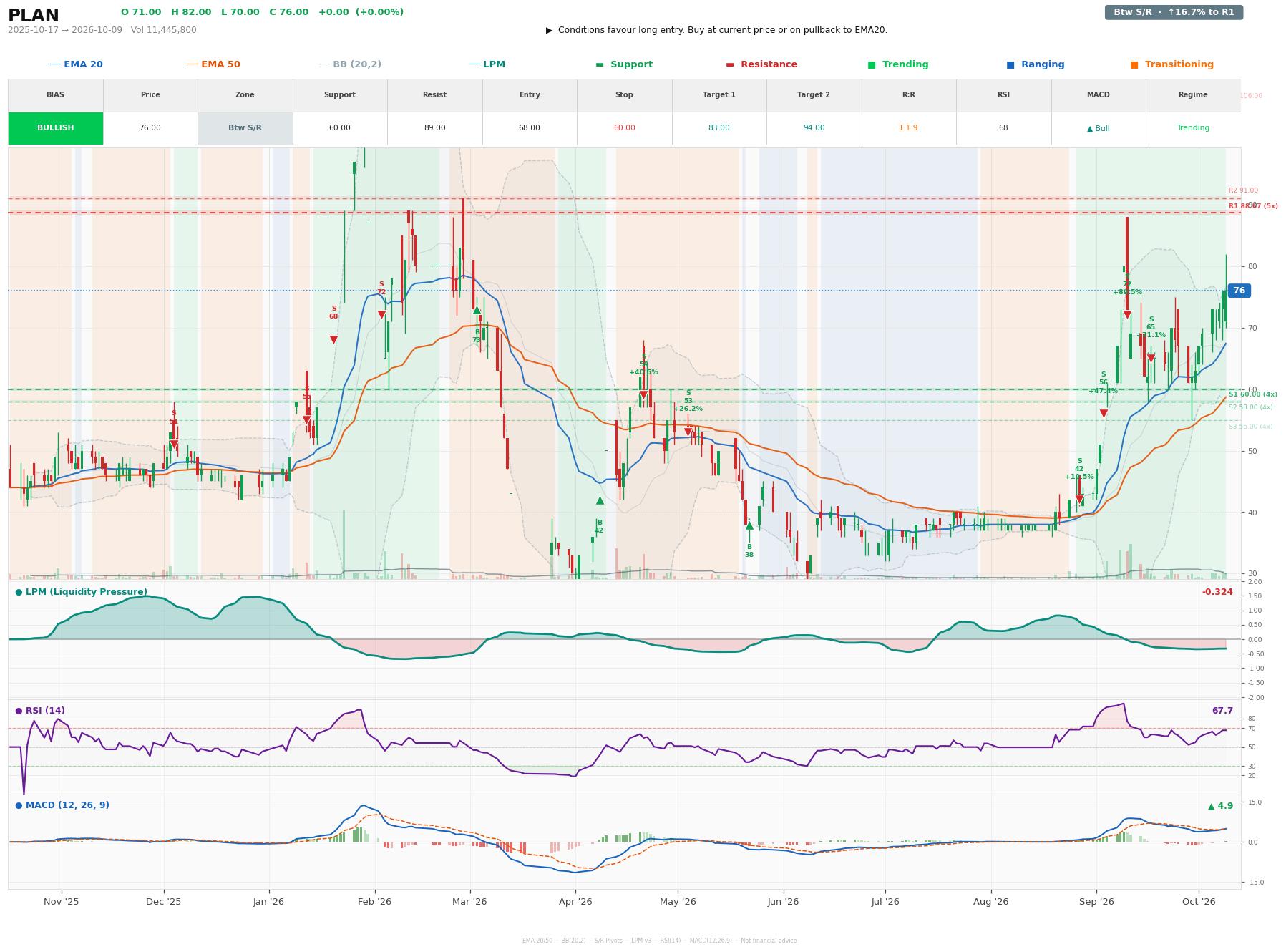Click the PLAN ticker title
The image size is (1286, 952).
tap(34, 16)
